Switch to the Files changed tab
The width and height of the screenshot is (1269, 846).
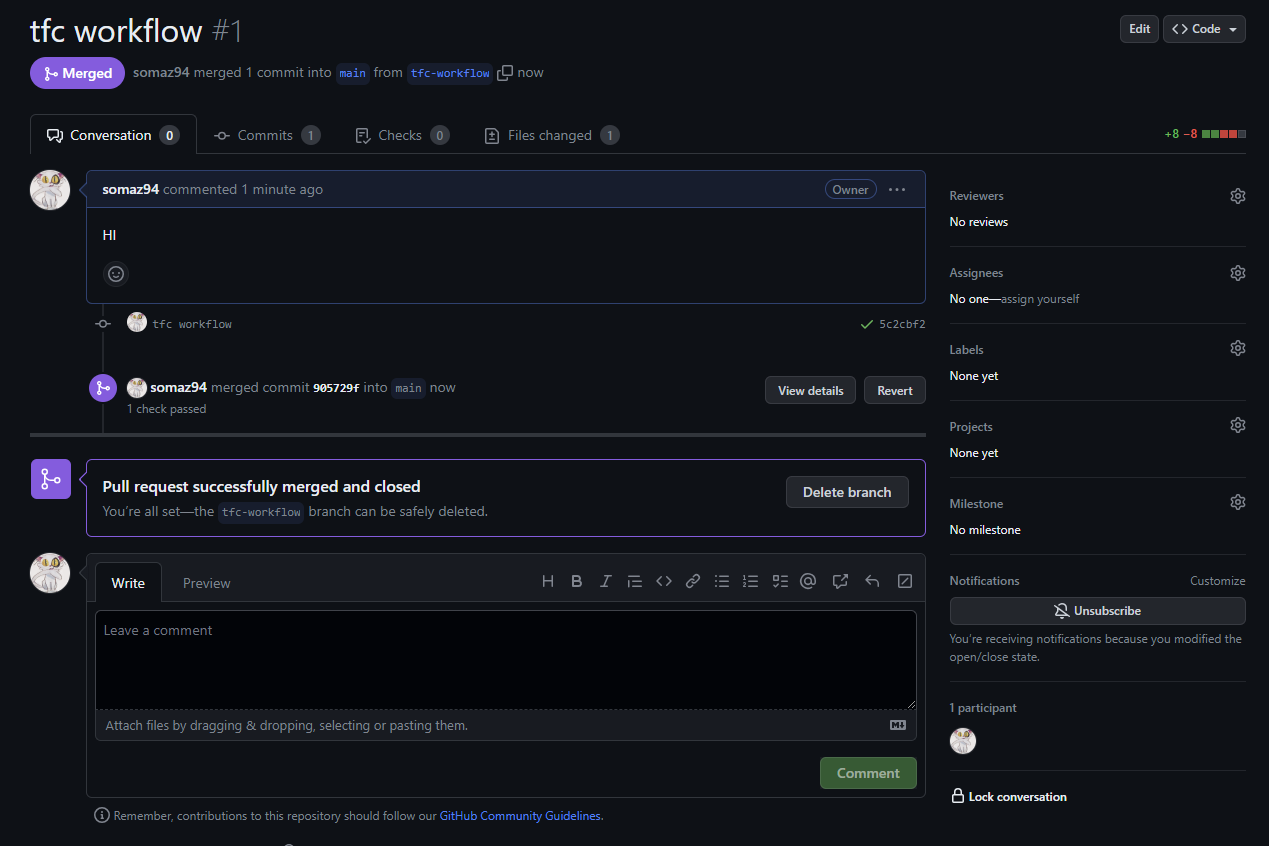551,135
